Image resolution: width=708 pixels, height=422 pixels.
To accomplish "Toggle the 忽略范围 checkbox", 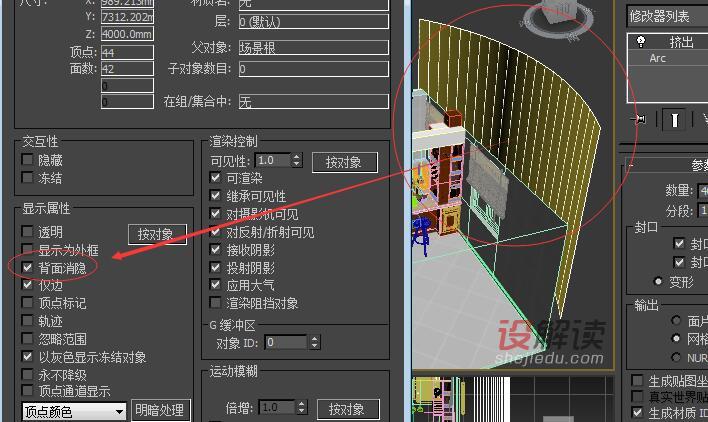I will click(x=28, y=339).
